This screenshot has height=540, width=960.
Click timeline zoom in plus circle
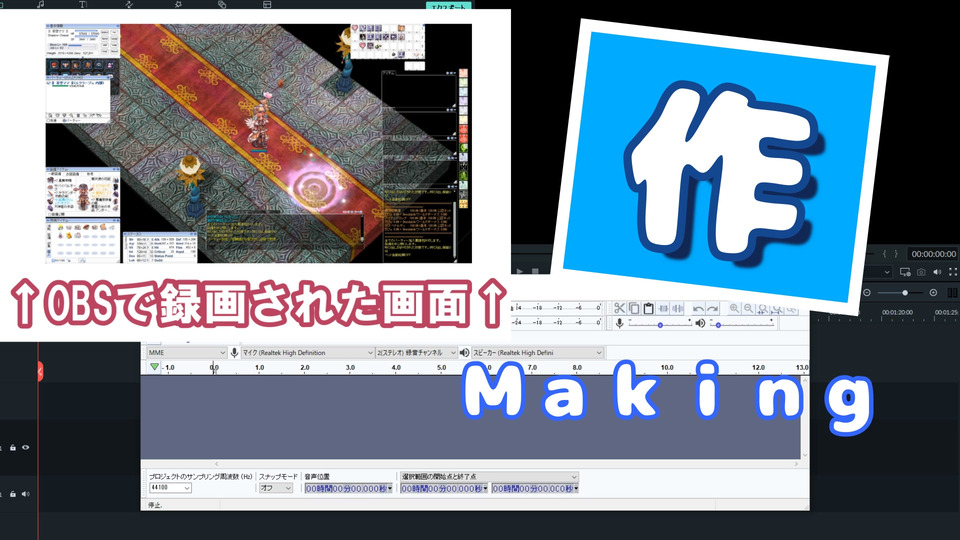(933, 293)
